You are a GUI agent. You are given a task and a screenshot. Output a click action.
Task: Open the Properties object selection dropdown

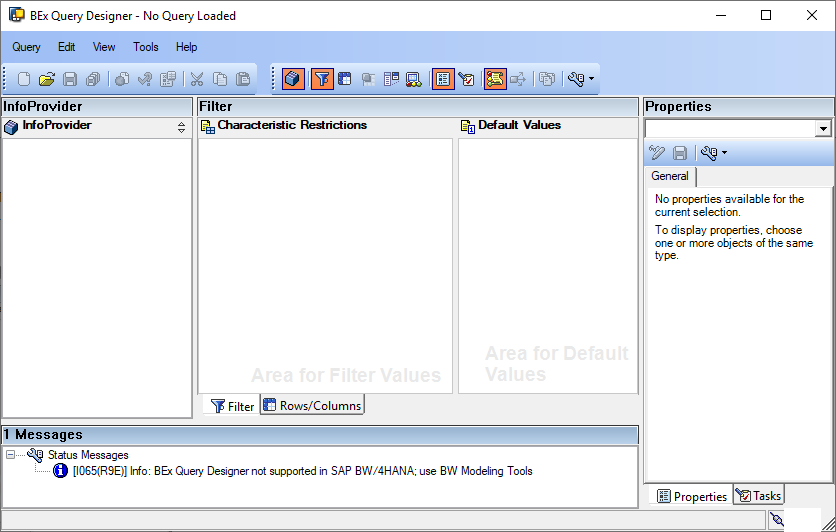pyautogui.click(x=823, y=128)
